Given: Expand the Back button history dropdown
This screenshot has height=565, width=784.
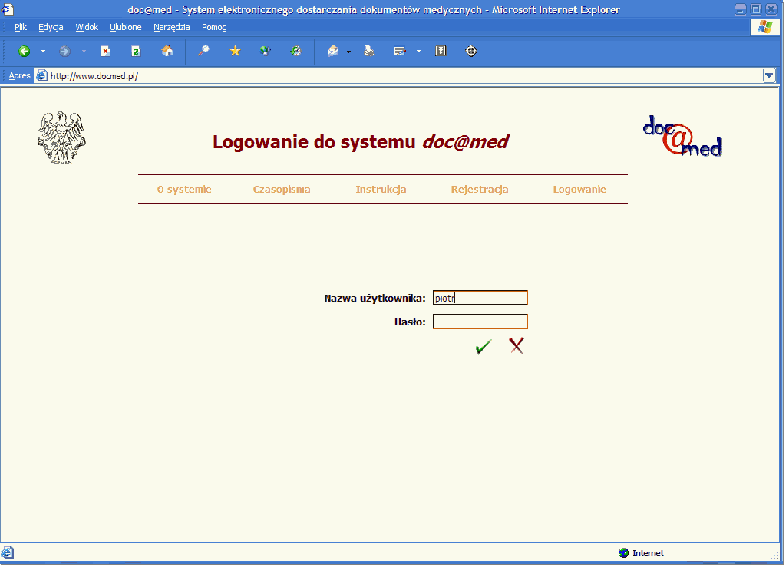Looking at the screenshot, I should point(43,51).
